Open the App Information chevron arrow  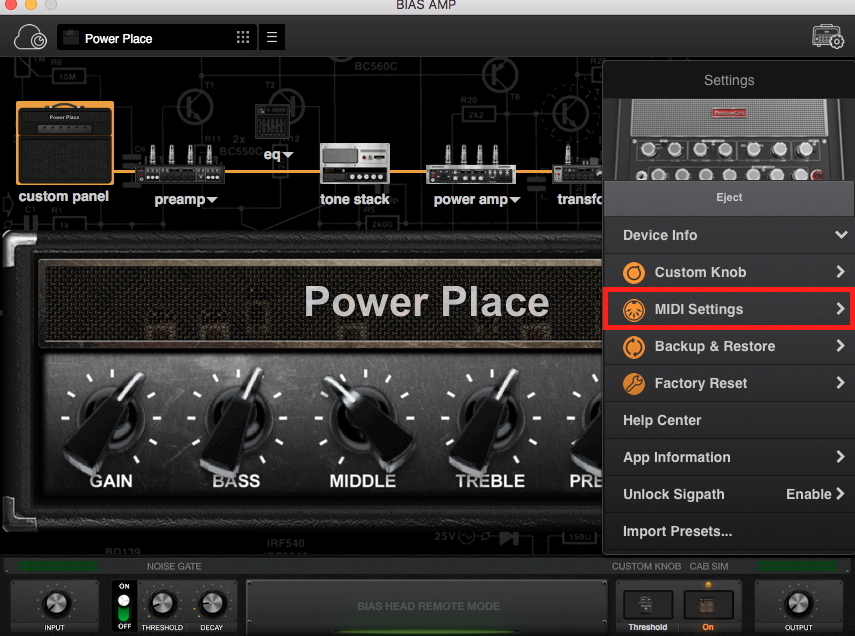pyautogui.click(x=840, y=457)
